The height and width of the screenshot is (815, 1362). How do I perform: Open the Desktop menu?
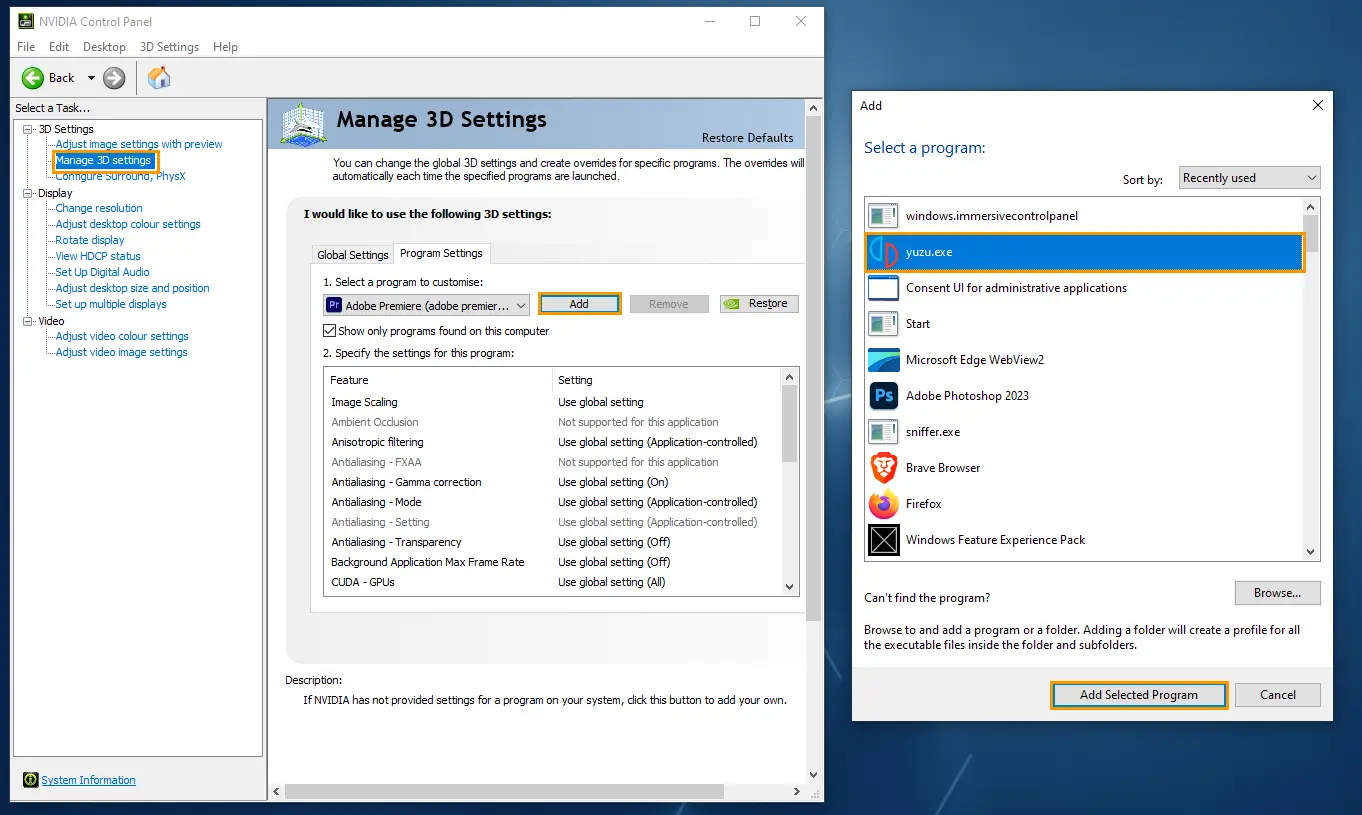pos(104,47)
